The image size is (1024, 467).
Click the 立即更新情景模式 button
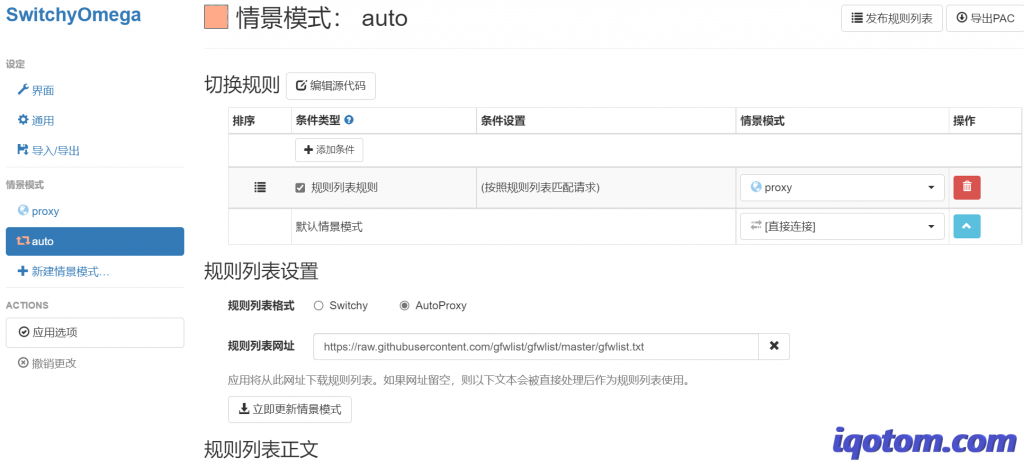[x=290, y=409]
